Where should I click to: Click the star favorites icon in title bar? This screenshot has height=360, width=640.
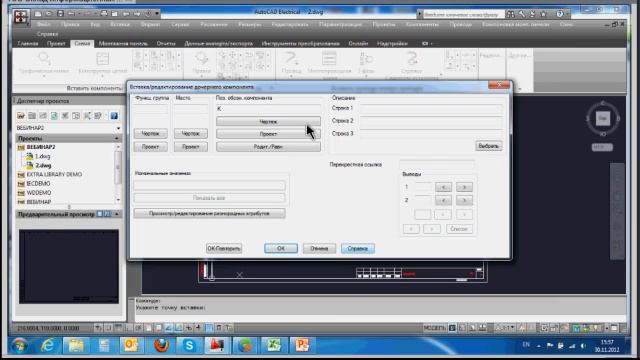pyautogui.click(x=543, y=14)
